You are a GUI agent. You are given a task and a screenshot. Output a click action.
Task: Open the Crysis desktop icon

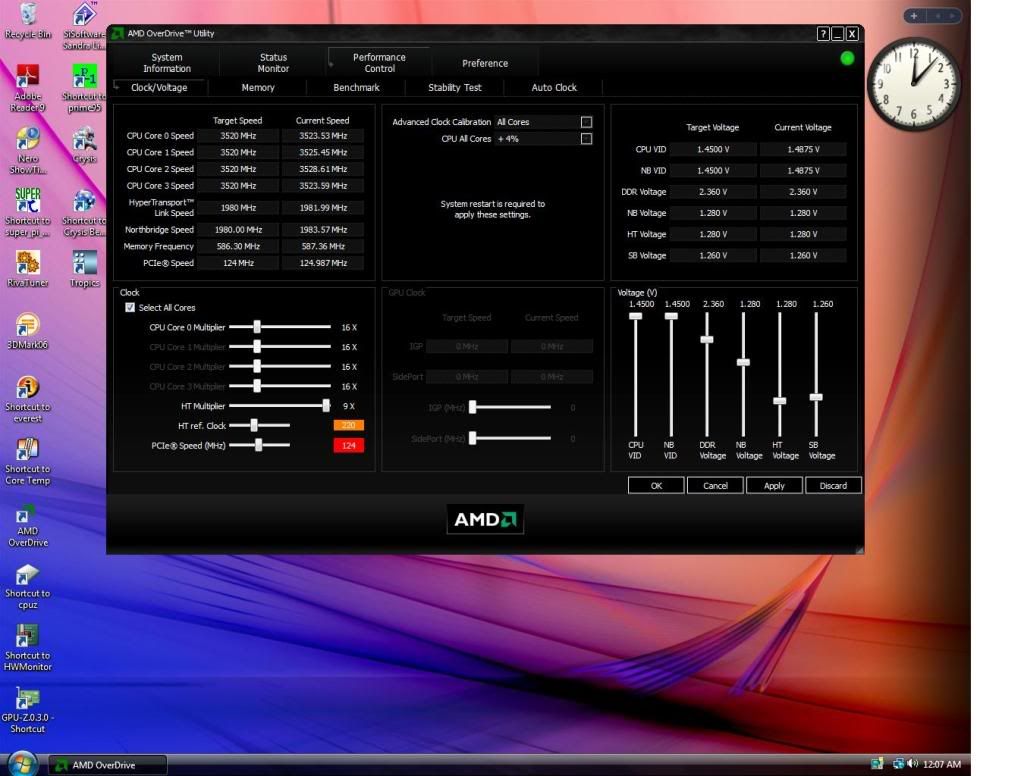pos(84,145)
